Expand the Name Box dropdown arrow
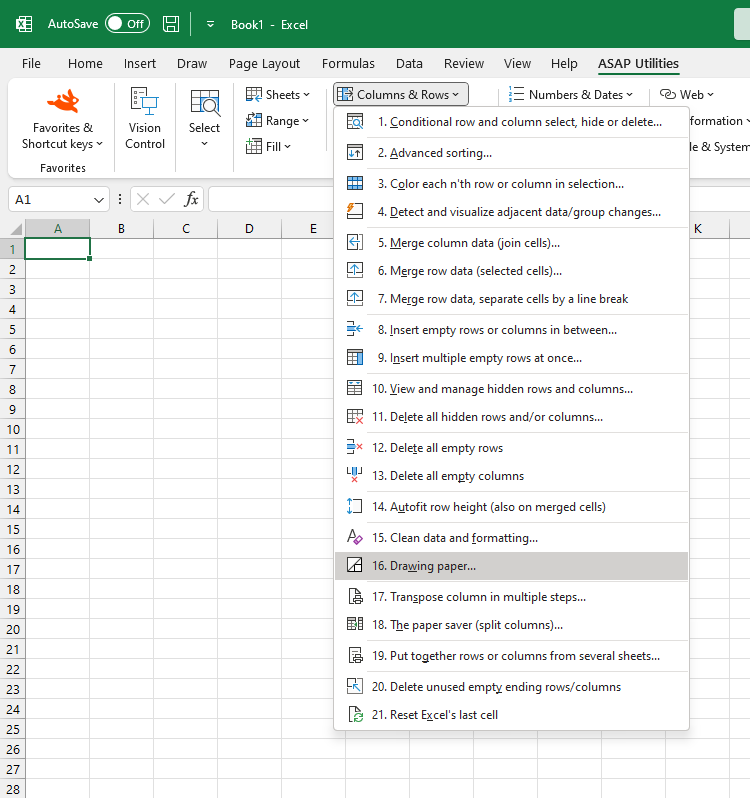This screenshot has width=750, height=798. tap(99, 200)
